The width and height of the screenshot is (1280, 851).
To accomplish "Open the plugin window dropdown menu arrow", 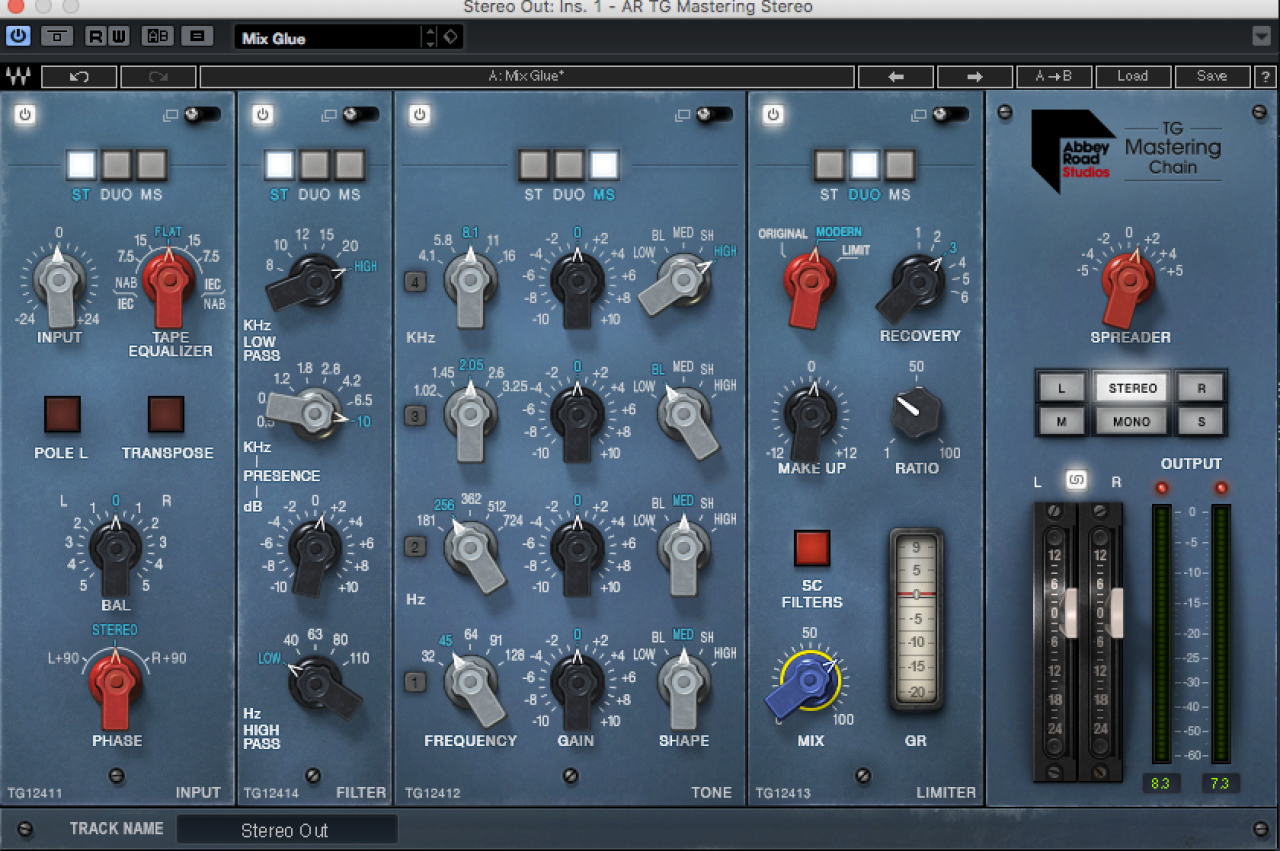I will click(1261, 37).
